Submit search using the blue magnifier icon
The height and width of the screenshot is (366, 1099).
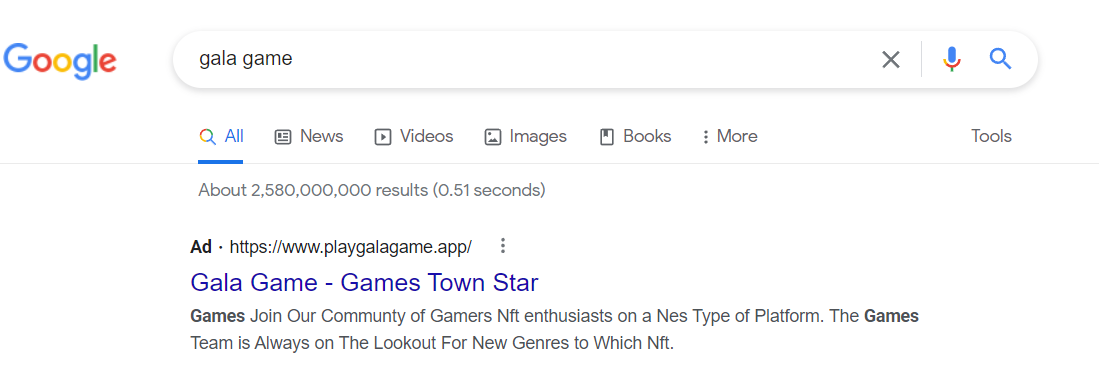click(1000, 59)
